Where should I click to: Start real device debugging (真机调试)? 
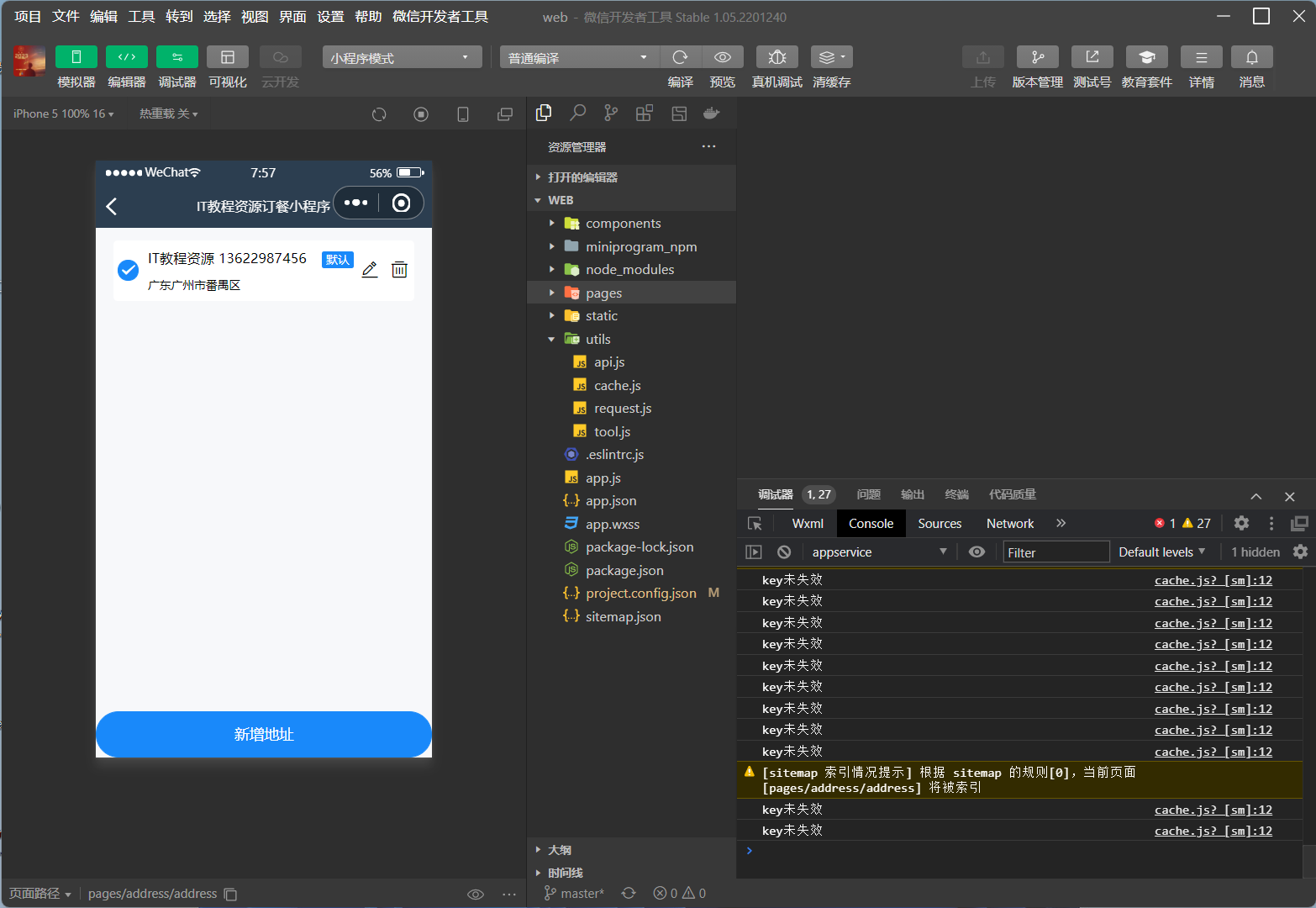tap(777, 56)
